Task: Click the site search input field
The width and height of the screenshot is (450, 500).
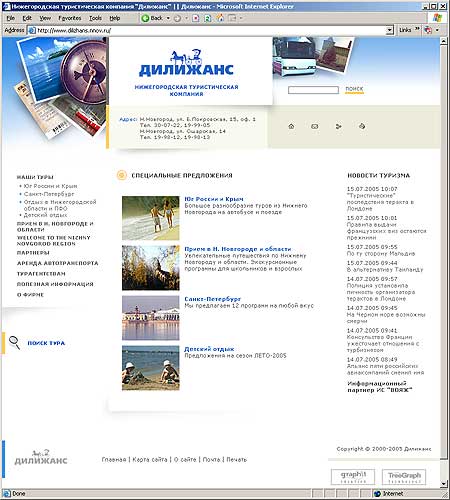Action: tap(313, 90)
